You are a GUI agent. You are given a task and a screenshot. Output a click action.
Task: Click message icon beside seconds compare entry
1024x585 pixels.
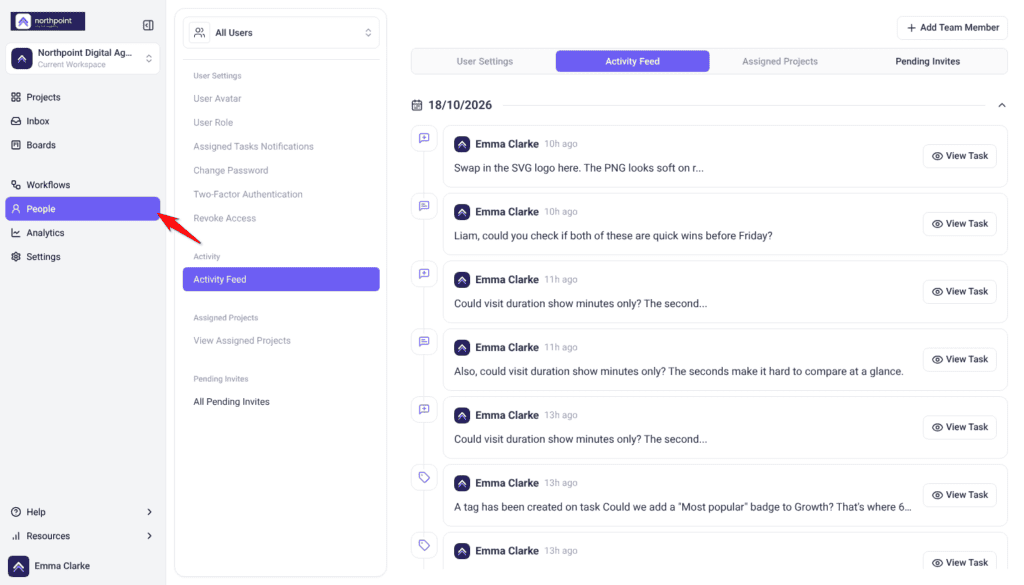(x=424, y=342)
